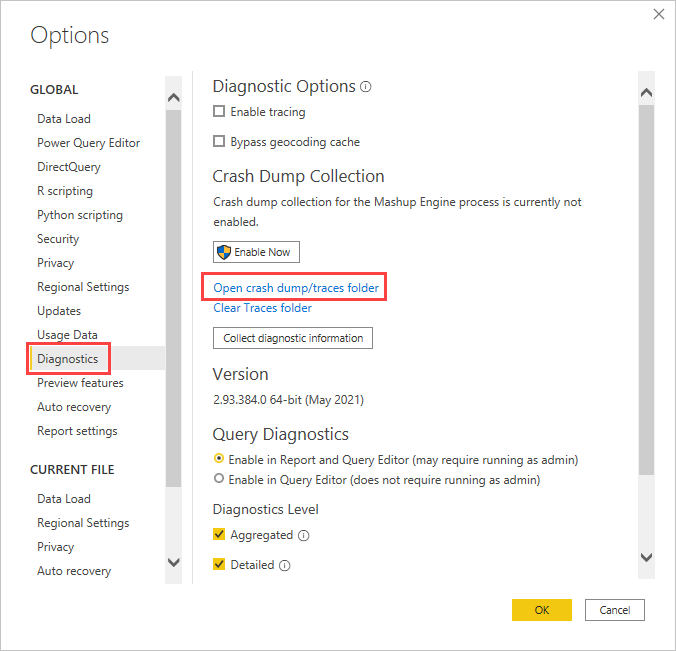Check Bypass geocoding cache
Viewport: 676px width, 651px height.
219,142
